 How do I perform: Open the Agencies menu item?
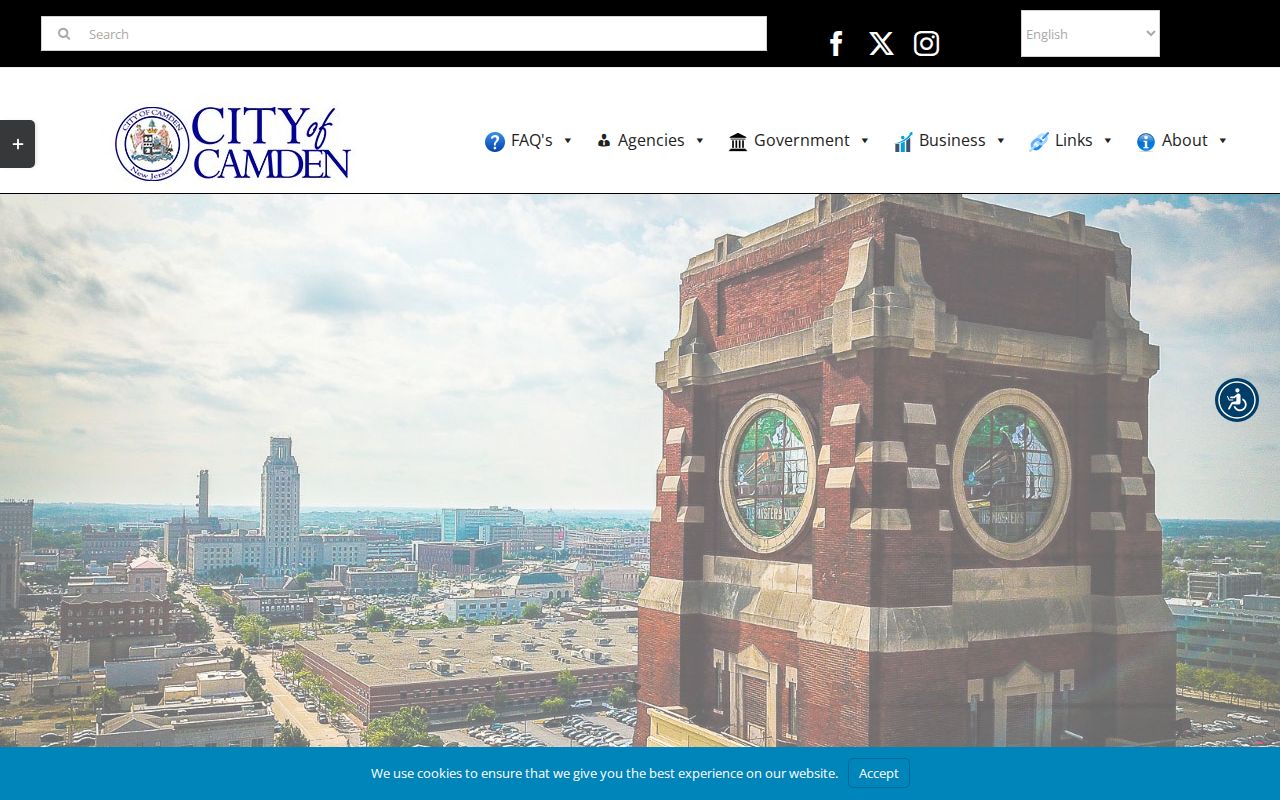click(651, 140)
